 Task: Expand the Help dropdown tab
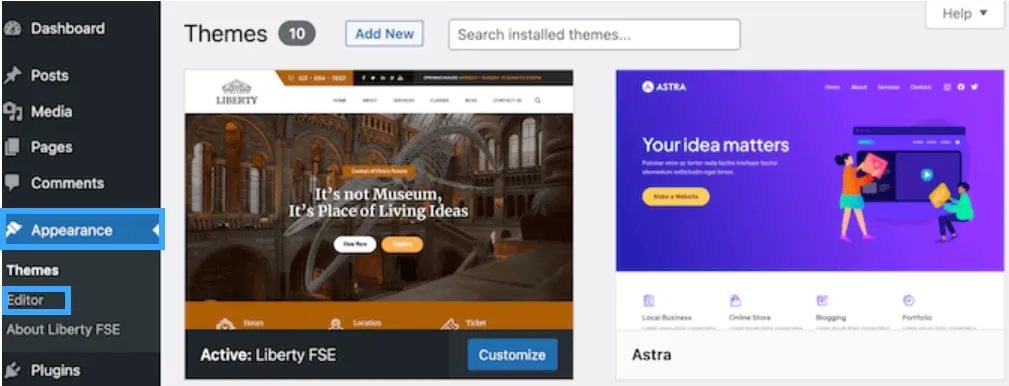tap(964, 14)
